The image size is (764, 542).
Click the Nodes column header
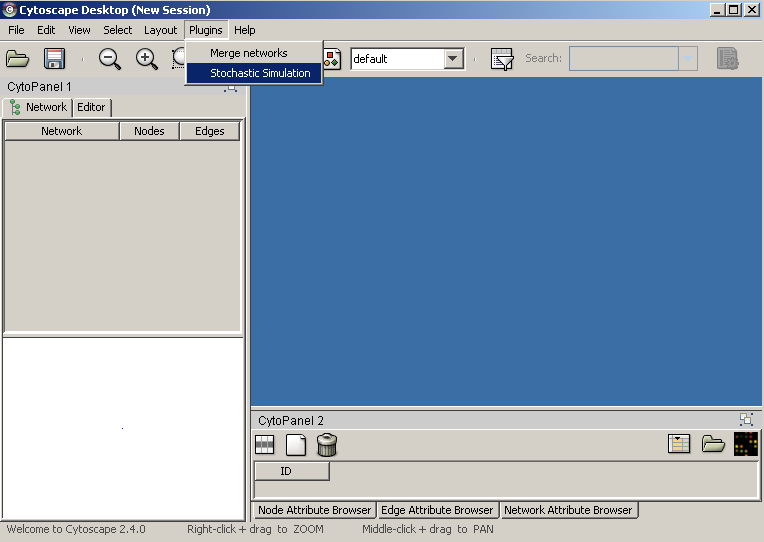coord(149,131)
